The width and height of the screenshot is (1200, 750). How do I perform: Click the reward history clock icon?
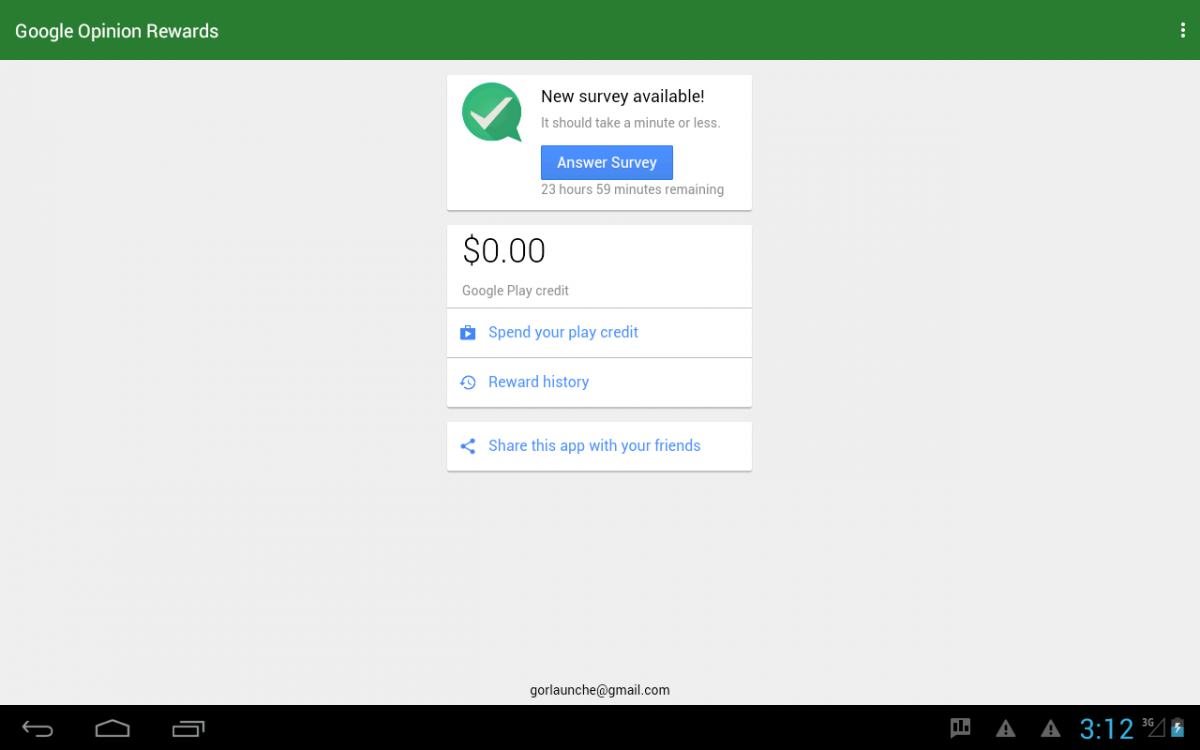467,382
